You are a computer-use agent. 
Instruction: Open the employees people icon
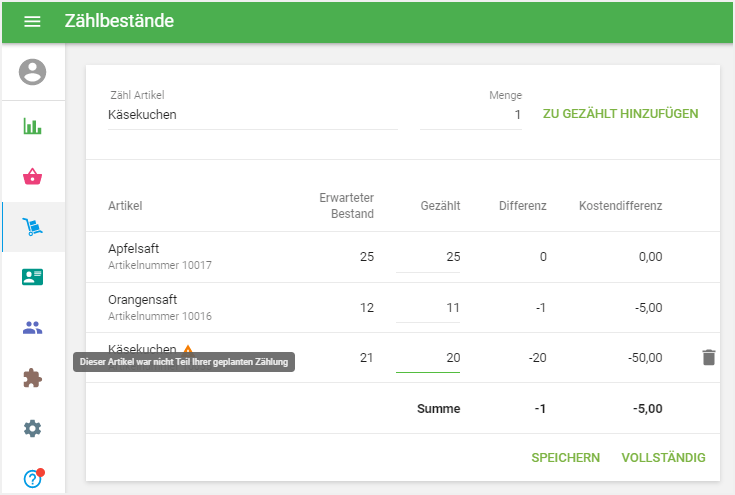click(33, 327)
